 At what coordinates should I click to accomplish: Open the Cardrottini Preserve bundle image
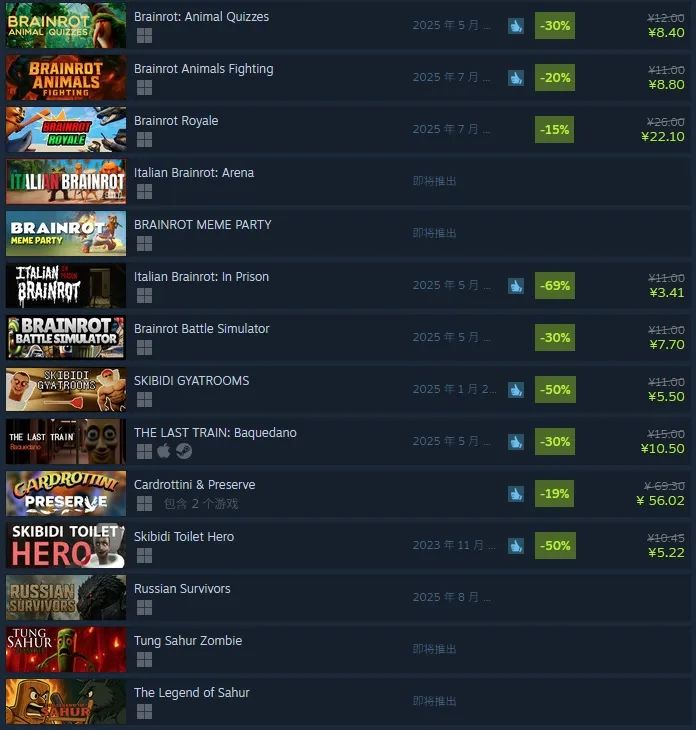click(66, 493)
